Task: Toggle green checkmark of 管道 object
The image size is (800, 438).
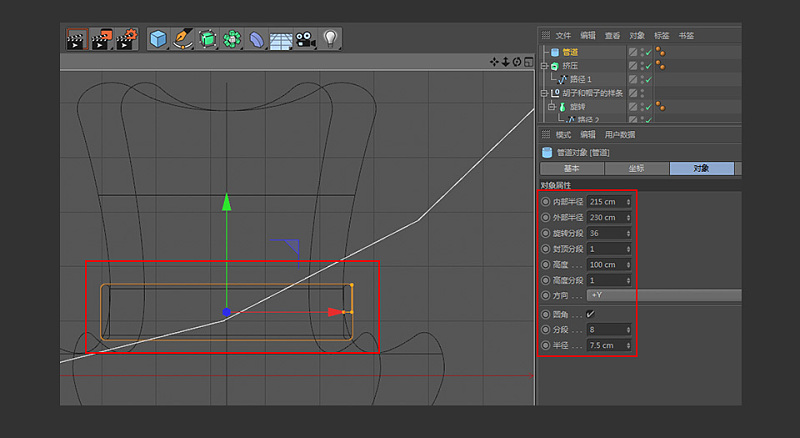Action: coord(647,51)
